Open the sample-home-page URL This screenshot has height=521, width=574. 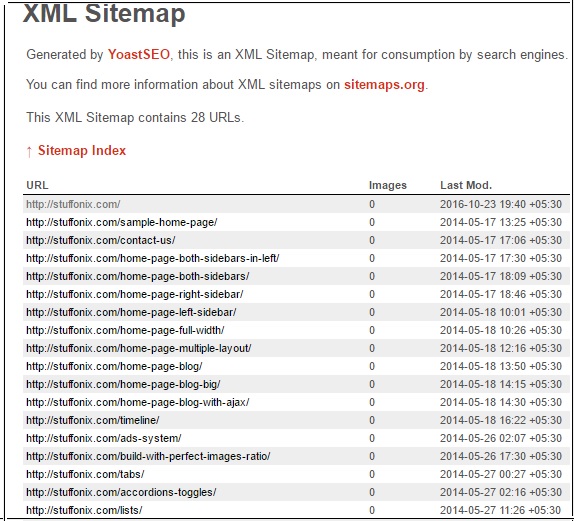(x=122, y=222)
